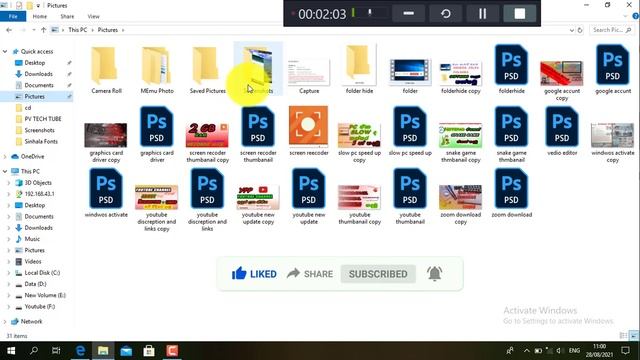Select Youtube (F:) drive
This screenshot has width=640, height=360.
coord(40,307)
